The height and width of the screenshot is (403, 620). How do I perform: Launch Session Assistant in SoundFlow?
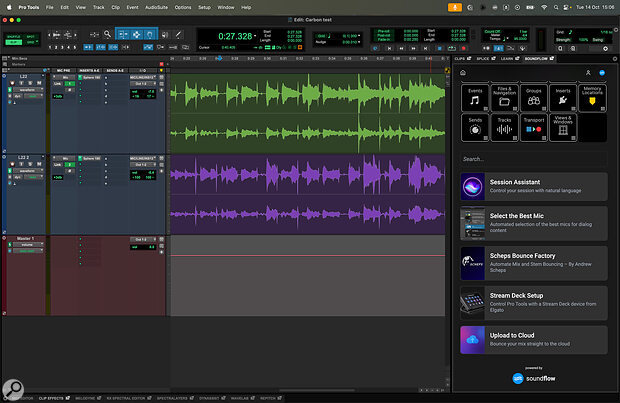pos(534,186)
